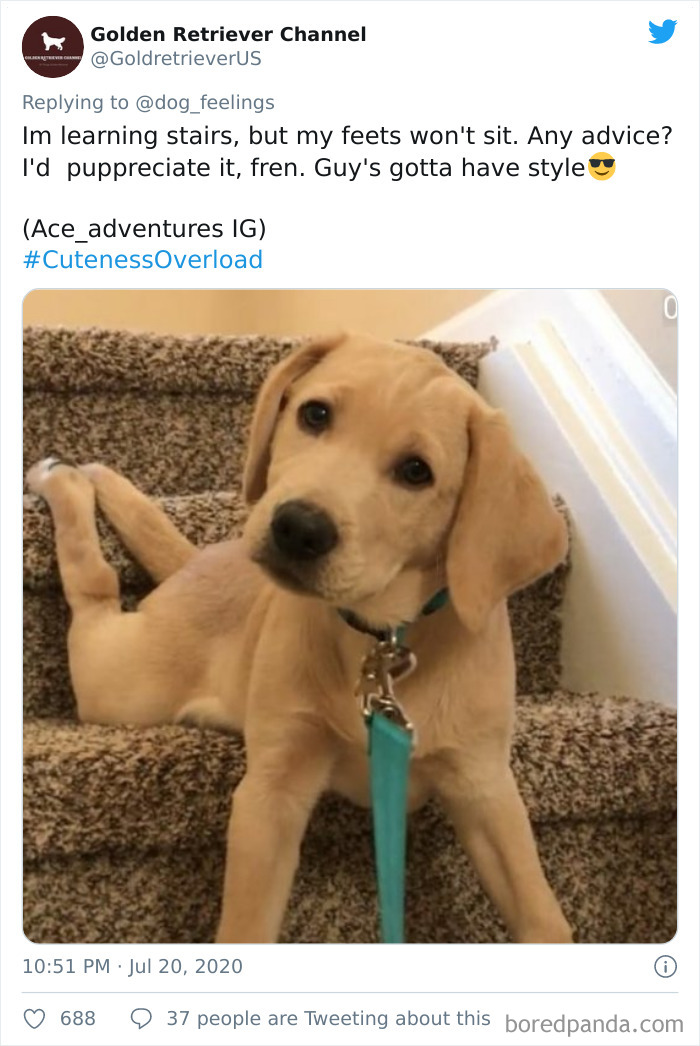Click the Golden Retriever Channel display name
700x1046 pixels.
227,33
